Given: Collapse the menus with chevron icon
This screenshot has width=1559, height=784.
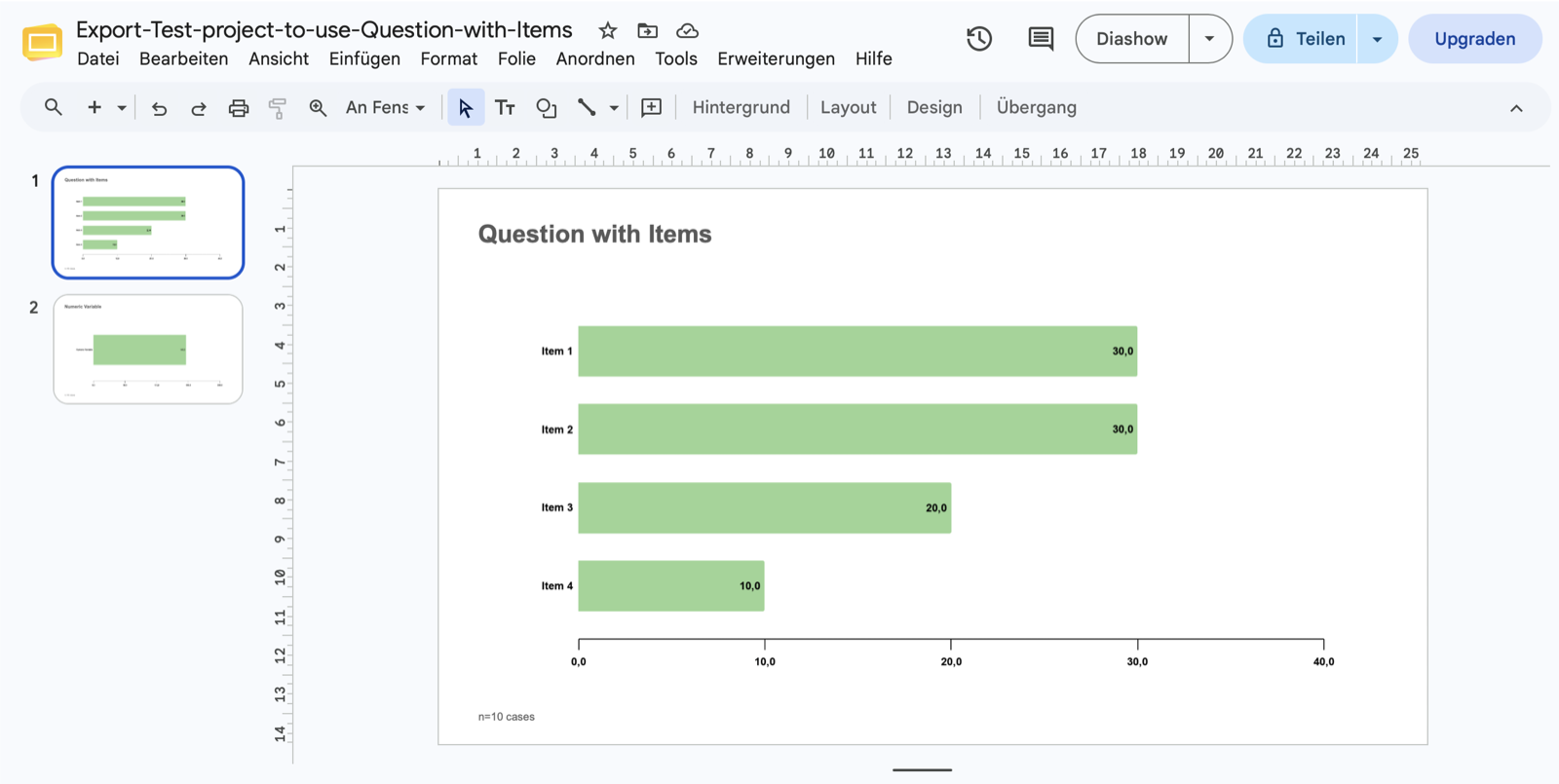Looking at the screenshot, I should (1516, 108).
